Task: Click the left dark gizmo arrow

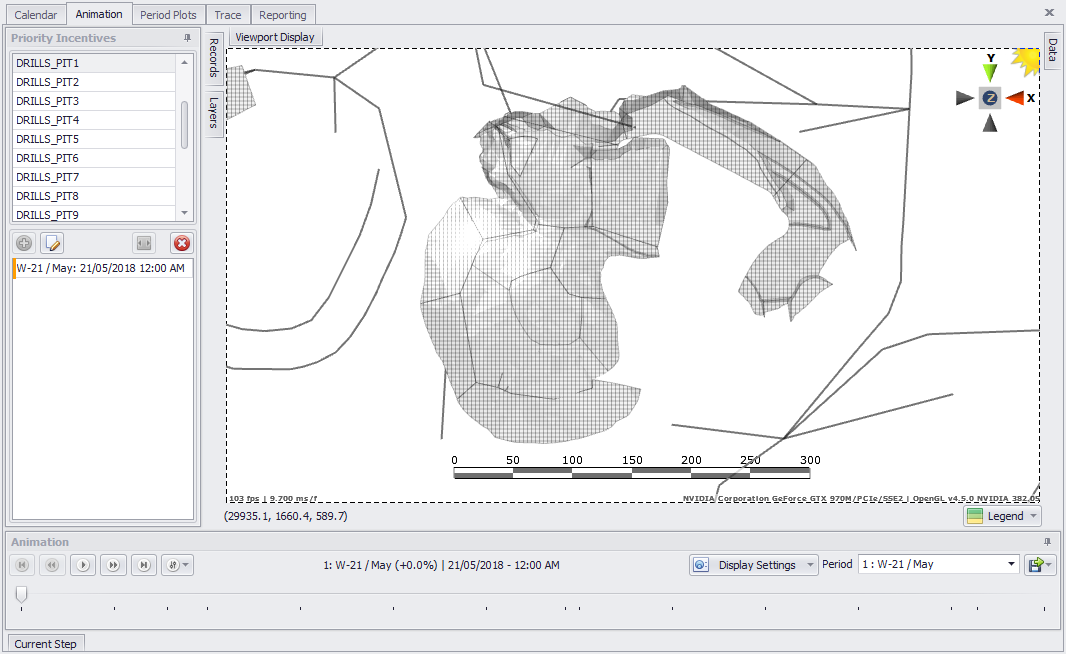Action: click(x=964, y=98)
